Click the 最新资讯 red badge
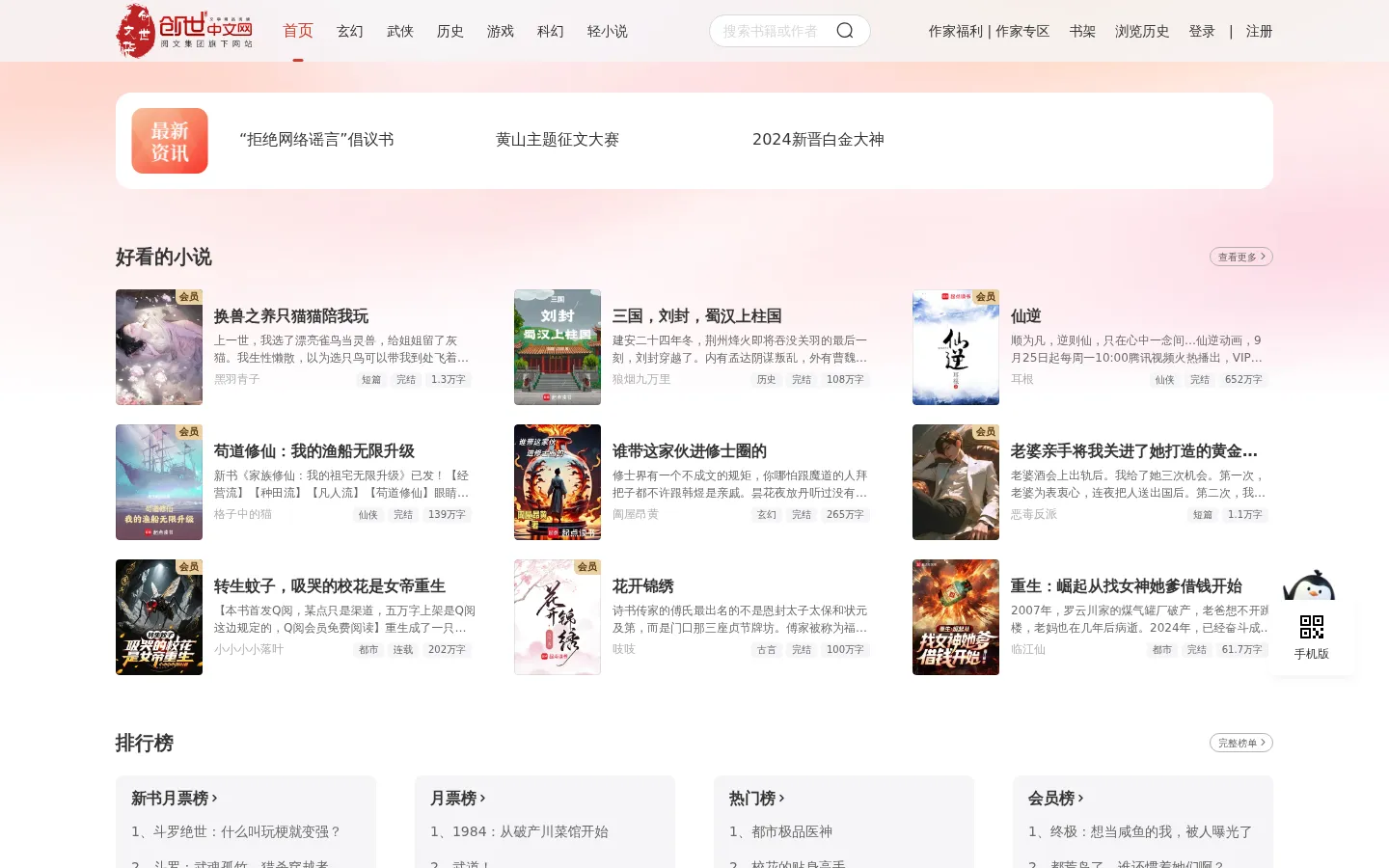Image resolution: width=1389 pixels, height=868 pixels. point(170,141)
